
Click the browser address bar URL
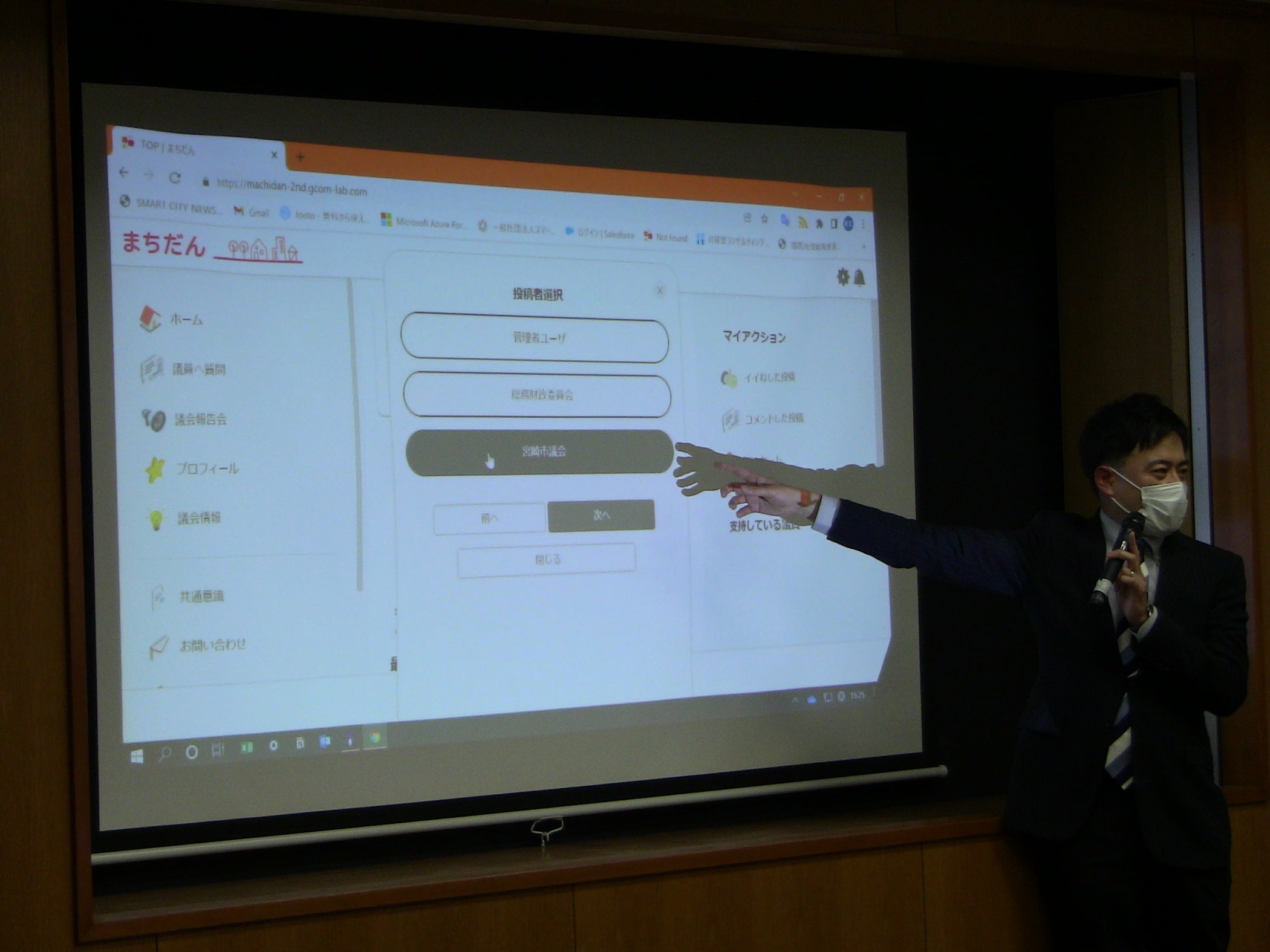pyautogui.click(x=291, y=187)
